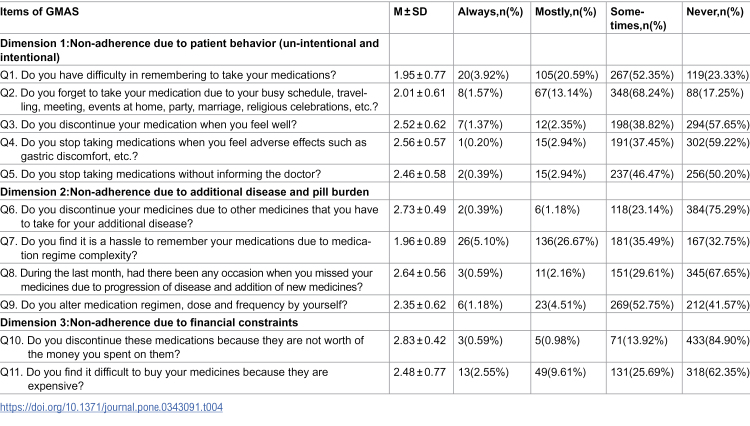
Task: Select the Dimension 2 pill burden heading
Action: click(185, 192)
